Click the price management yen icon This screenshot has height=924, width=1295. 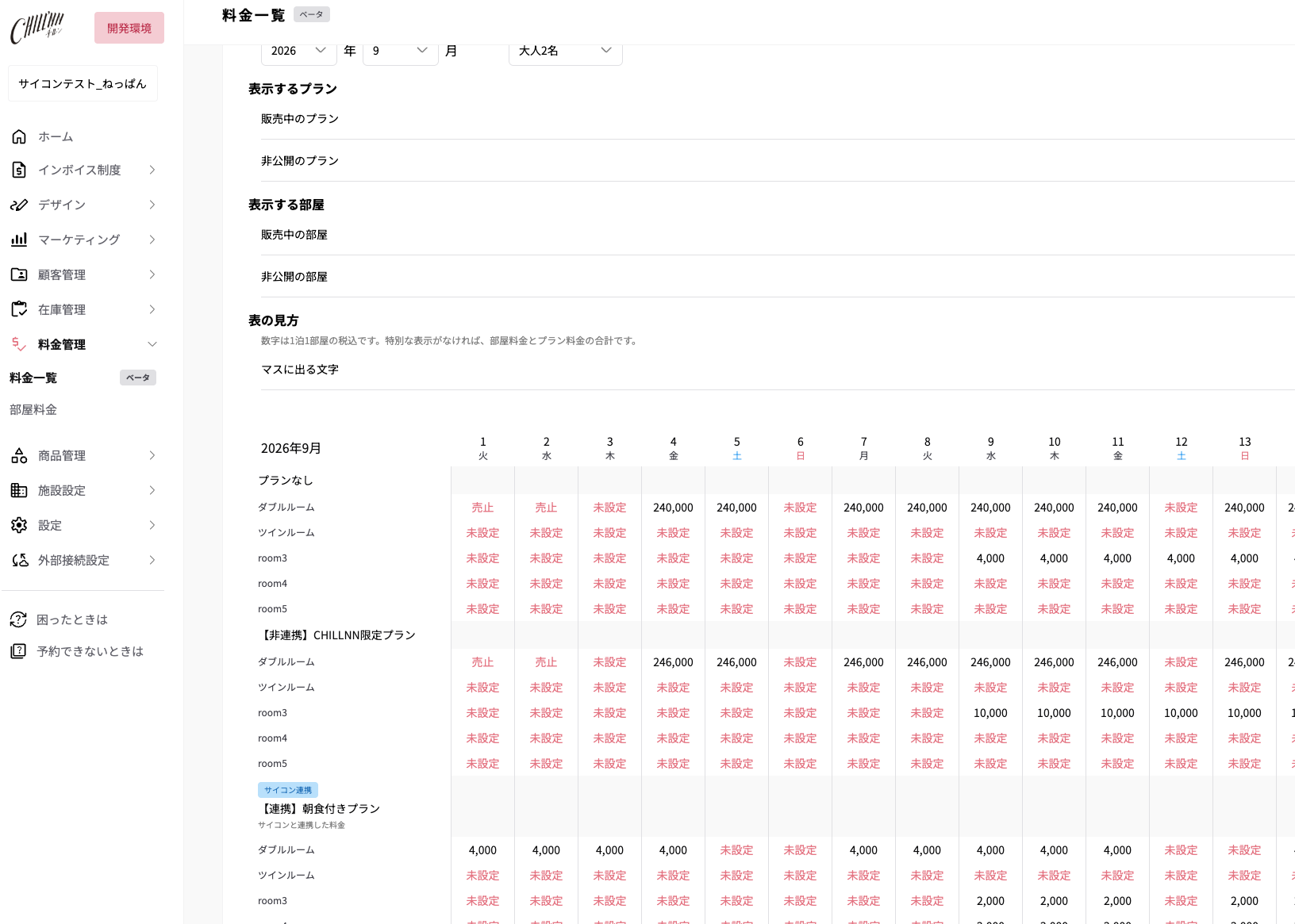19,344
